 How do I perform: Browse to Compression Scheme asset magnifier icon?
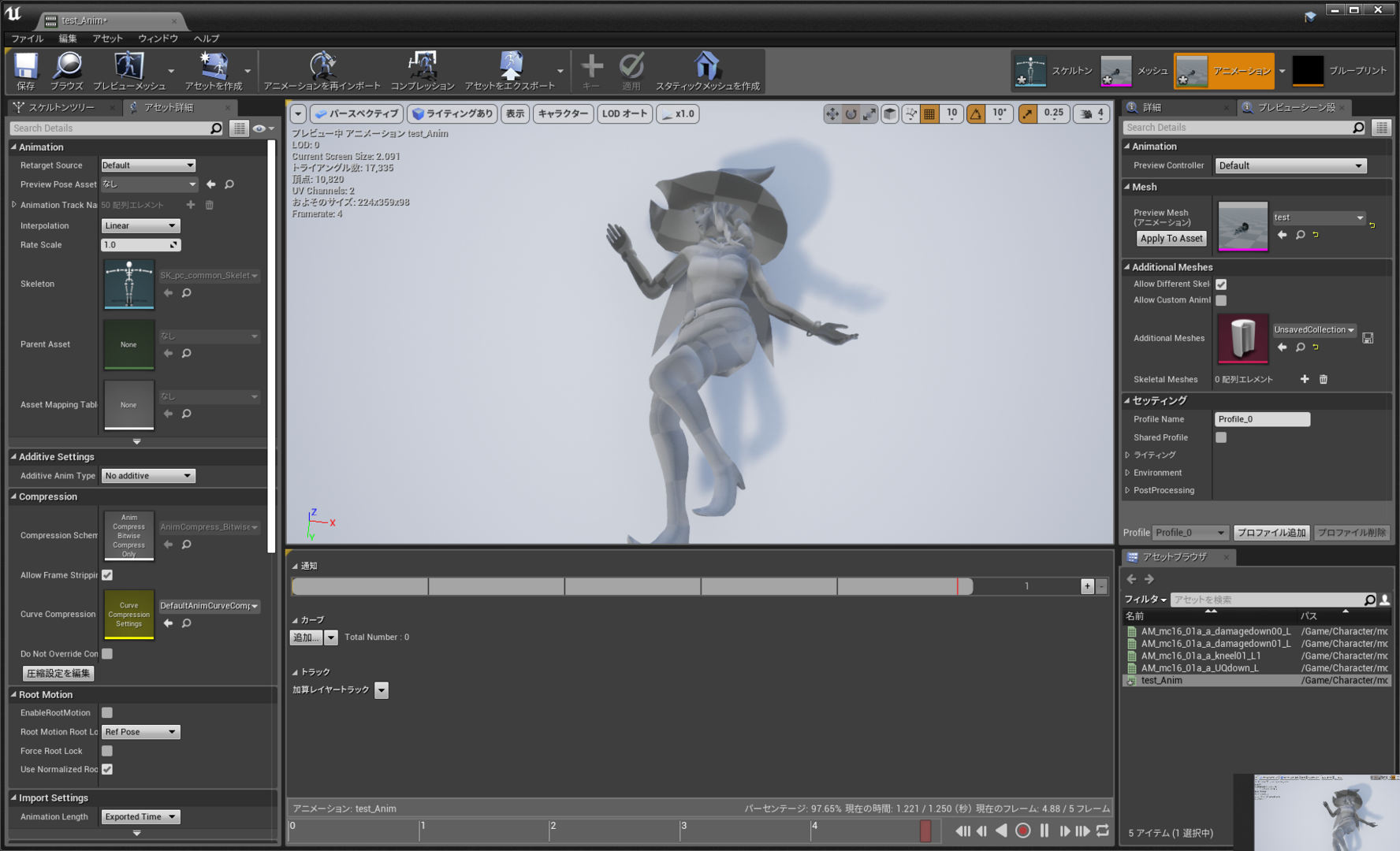click(x=187, y=544)
